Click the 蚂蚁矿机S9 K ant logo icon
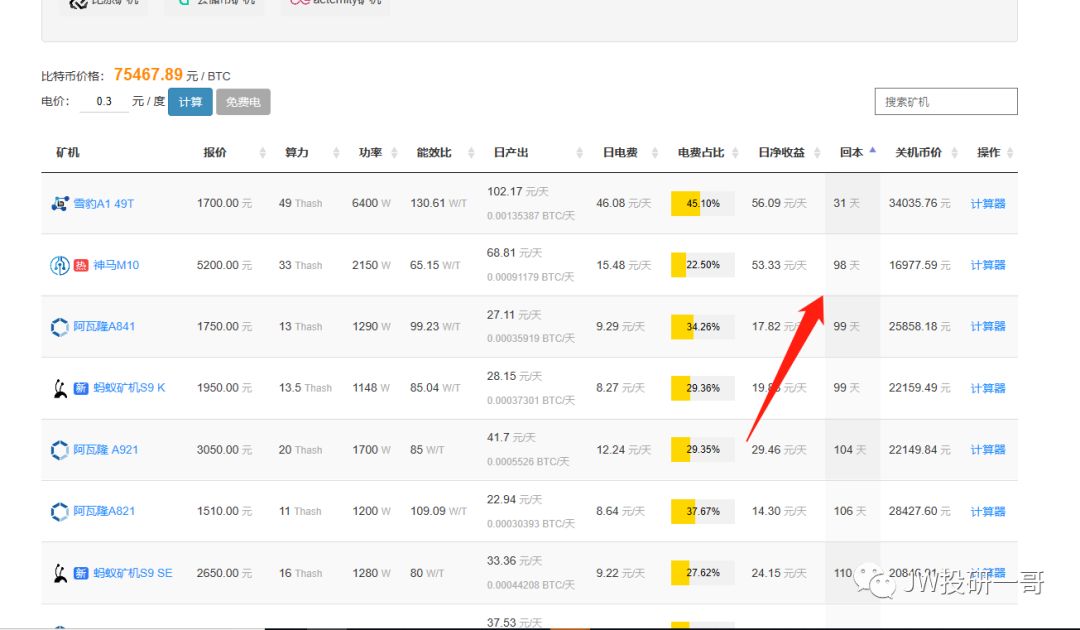 click(x=60, y=388)
